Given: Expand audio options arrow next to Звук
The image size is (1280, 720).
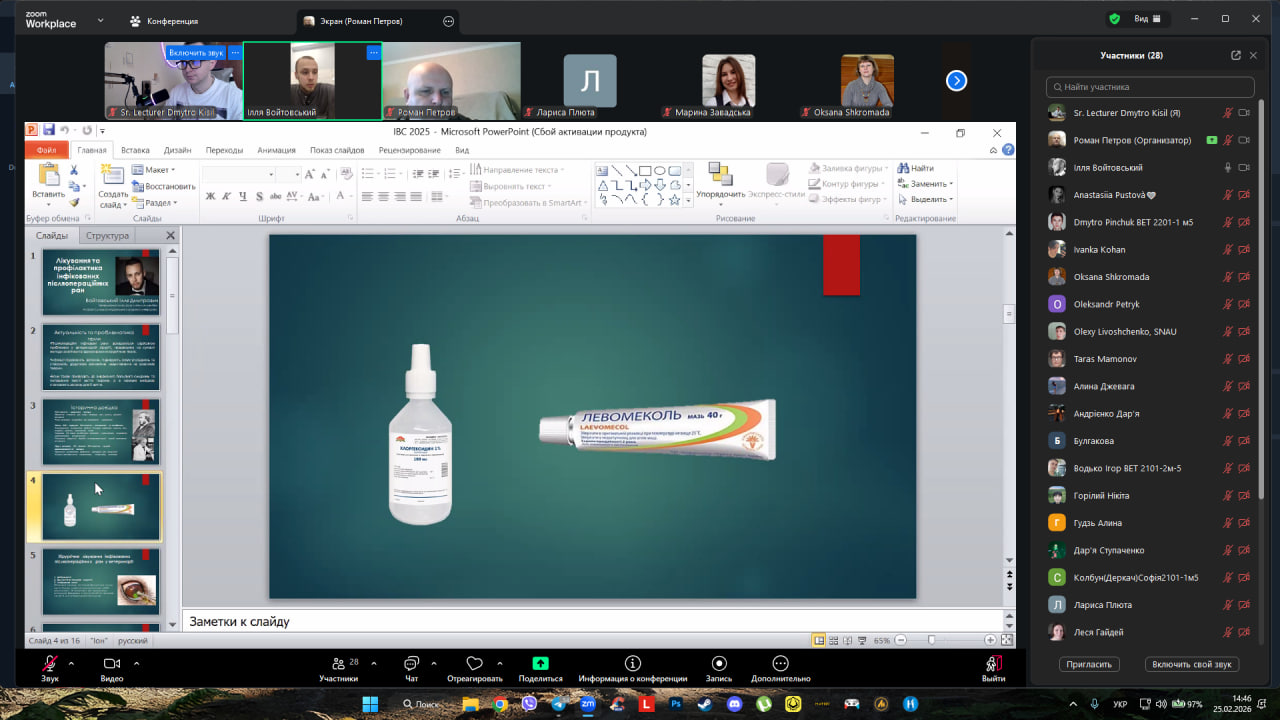Looking at the screenshot, I should [x=71, y=662].
